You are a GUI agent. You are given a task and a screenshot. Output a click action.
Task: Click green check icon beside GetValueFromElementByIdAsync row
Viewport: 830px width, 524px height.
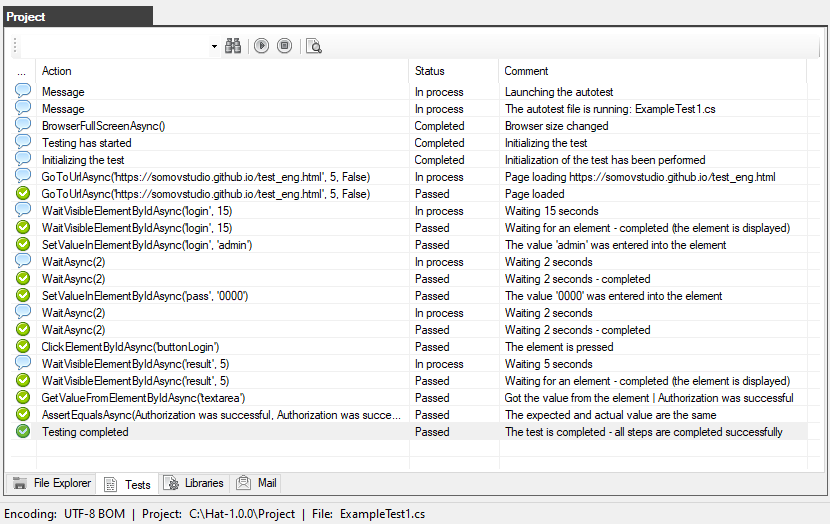(x=23, y=398)
